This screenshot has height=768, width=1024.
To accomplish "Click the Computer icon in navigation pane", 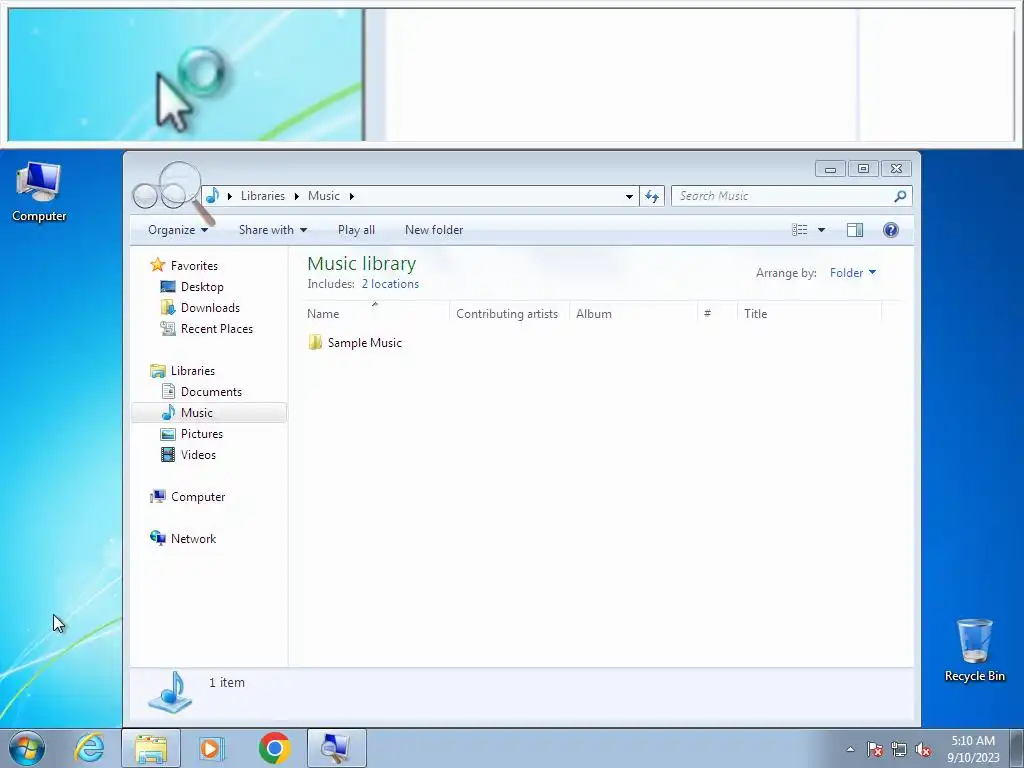I will [x=157, y=496].
